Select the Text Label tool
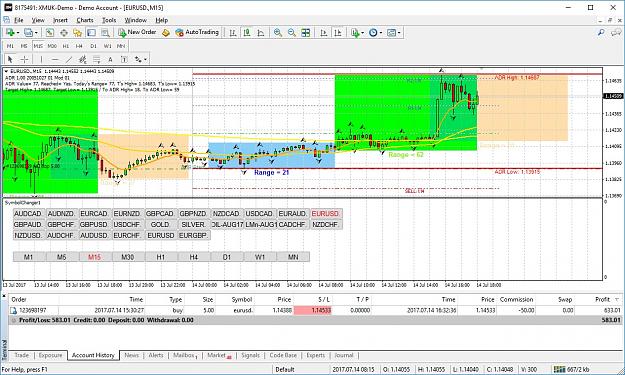 point(124,59)
